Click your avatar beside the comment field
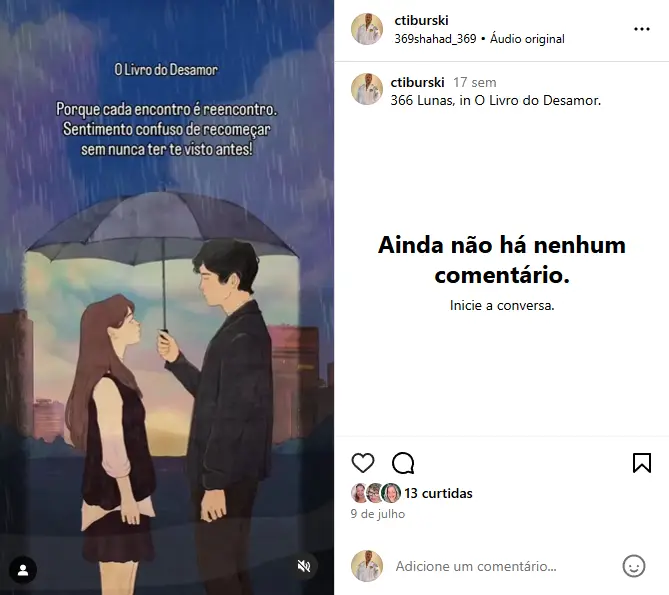The width and height of the screenshot is (669, 595). [366, 566]
